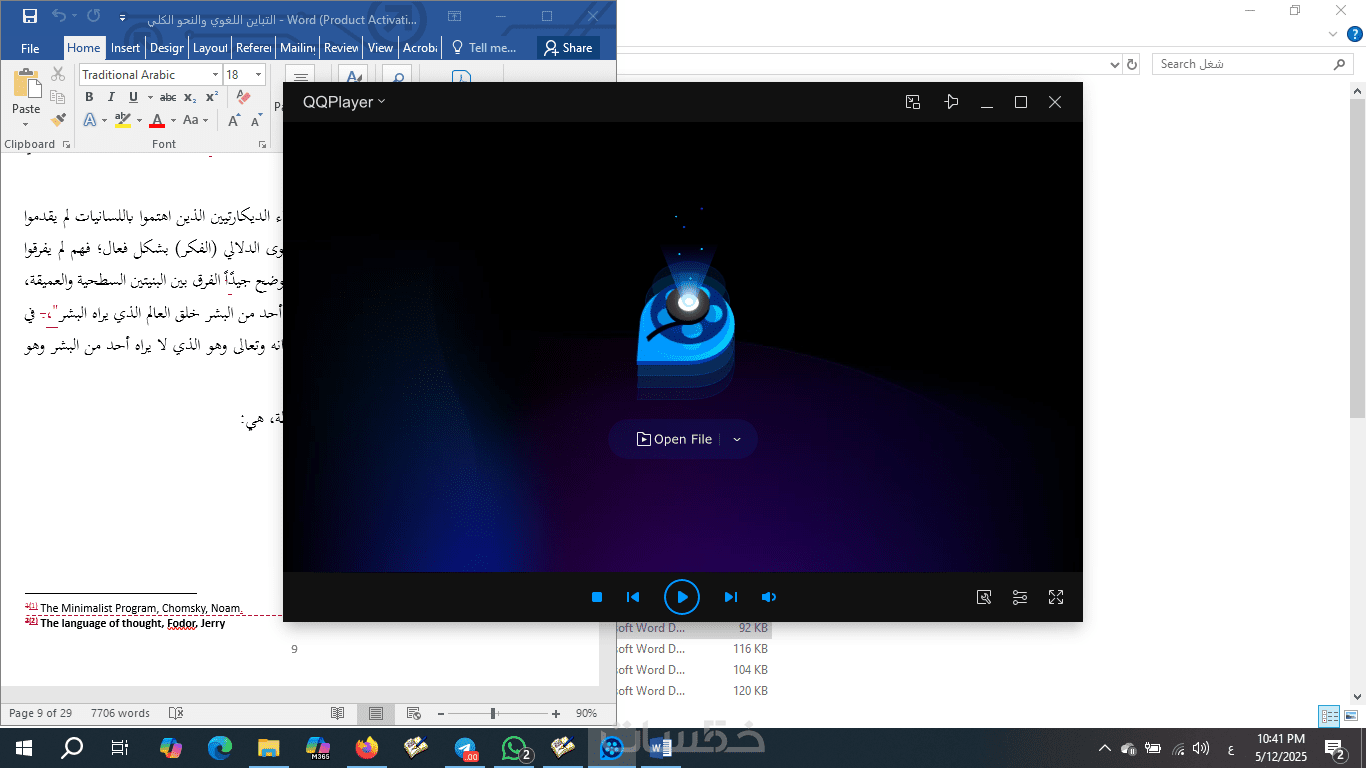Click the 7706 words count in Word

[120, 713]
